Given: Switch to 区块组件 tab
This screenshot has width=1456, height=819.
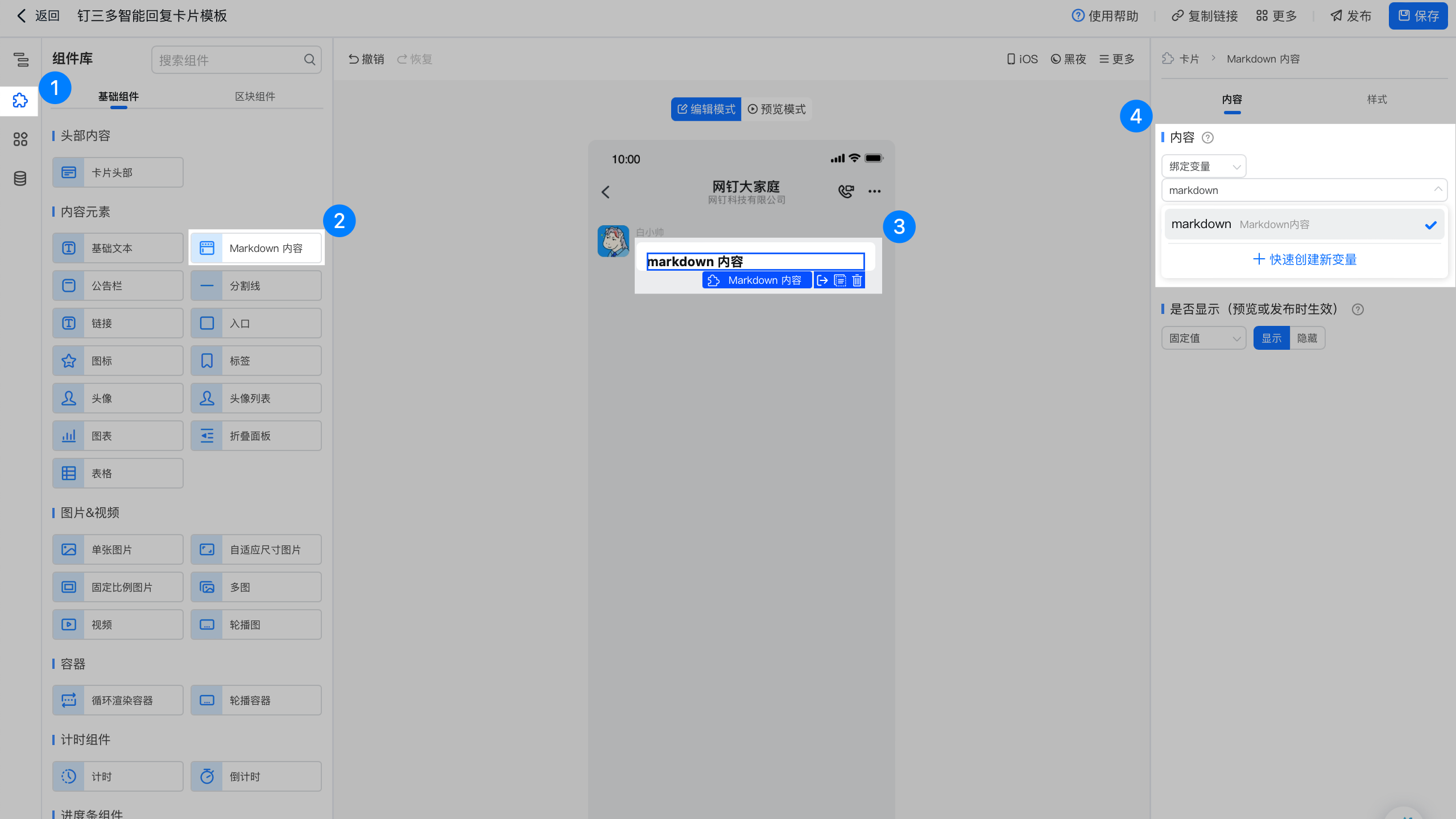Looking at the screenshot, I should [255, 97].
